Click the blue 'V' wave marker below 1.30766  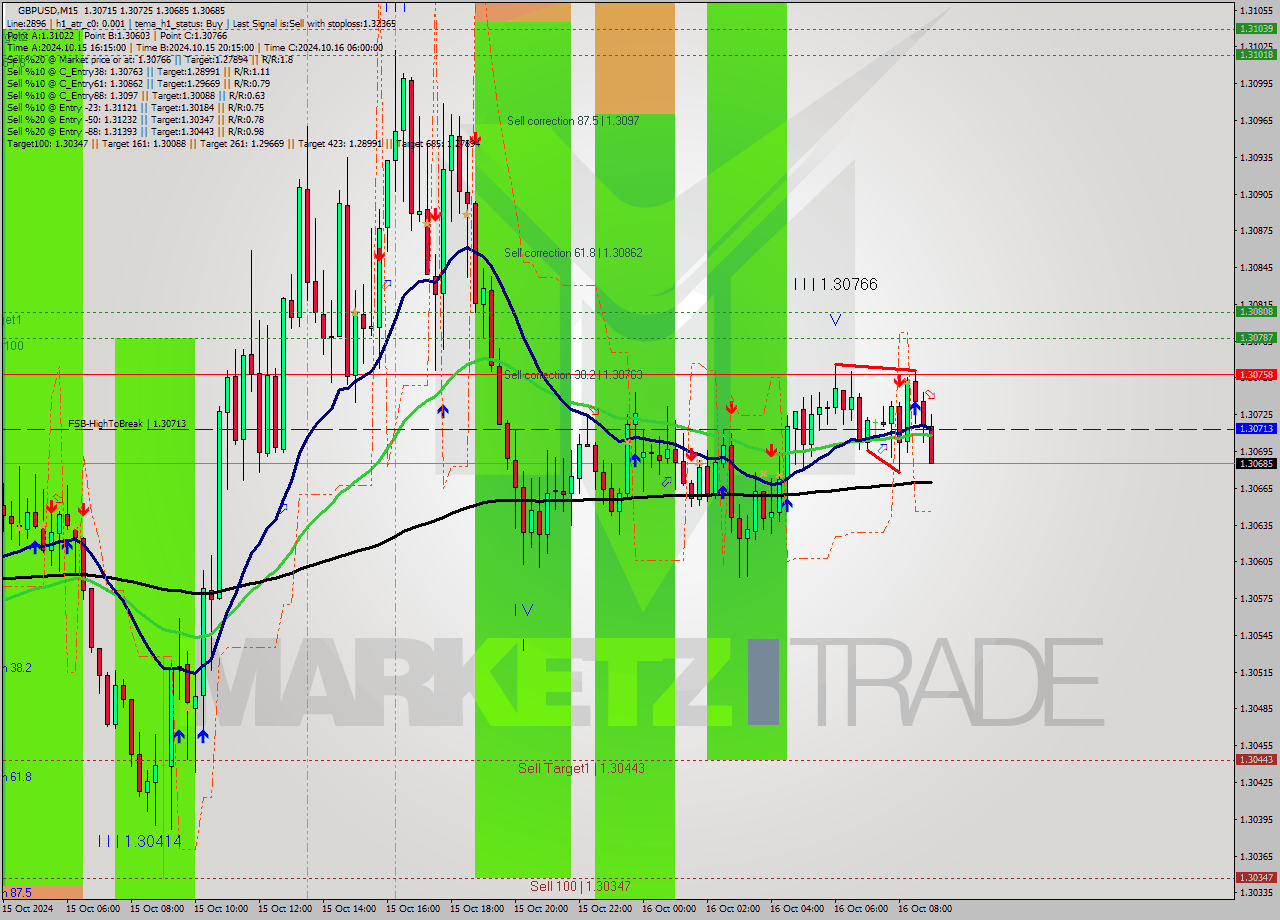click(x=835, y=320)
